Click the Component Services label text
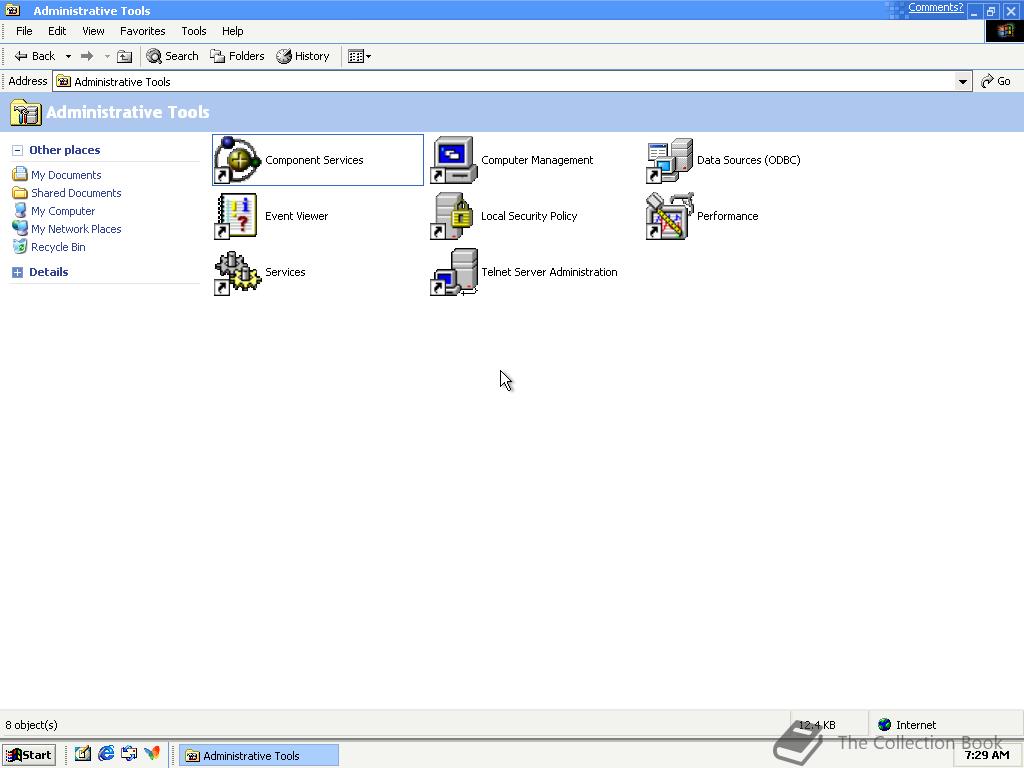This screenshot has height=768, width=1024. [x=314, y=160]
